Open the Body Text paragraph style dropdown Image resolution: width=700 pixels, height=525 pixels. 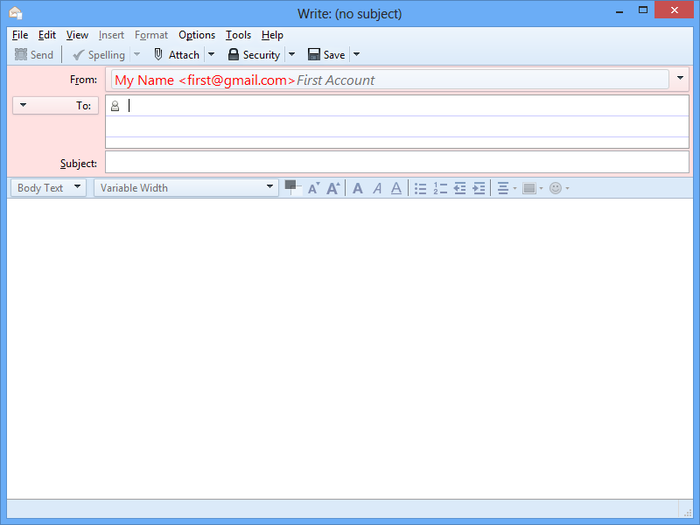[x=48, y=188]
